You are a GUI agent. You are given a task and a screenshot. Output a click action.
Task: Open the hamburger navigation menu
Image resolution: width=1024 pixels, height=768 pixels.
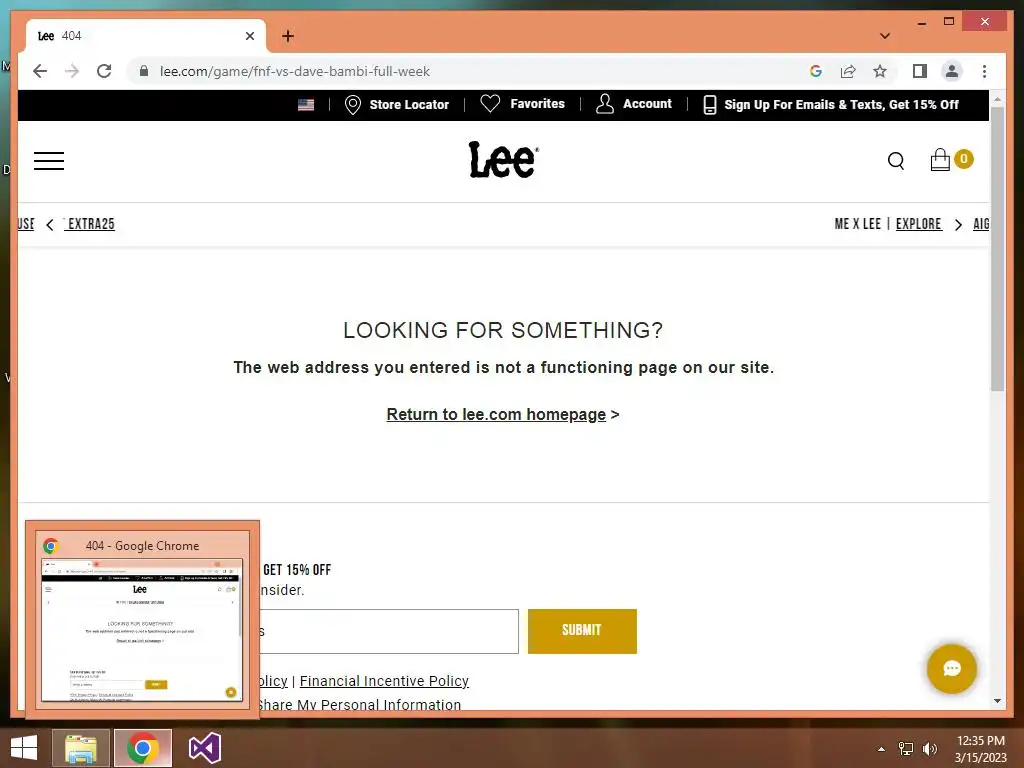pos(49,161)
